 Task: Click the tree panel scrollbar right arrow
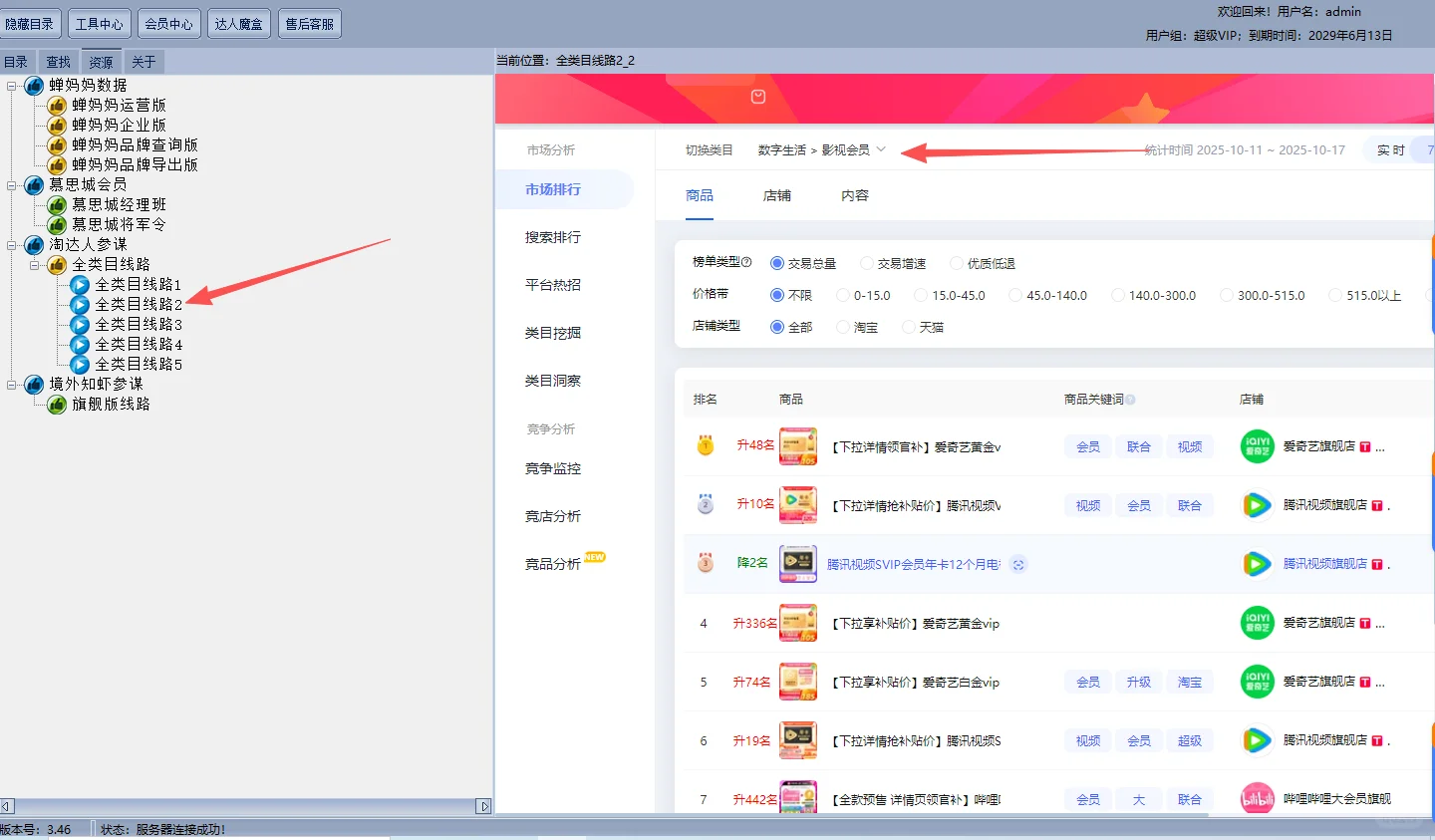click(484, 806)
